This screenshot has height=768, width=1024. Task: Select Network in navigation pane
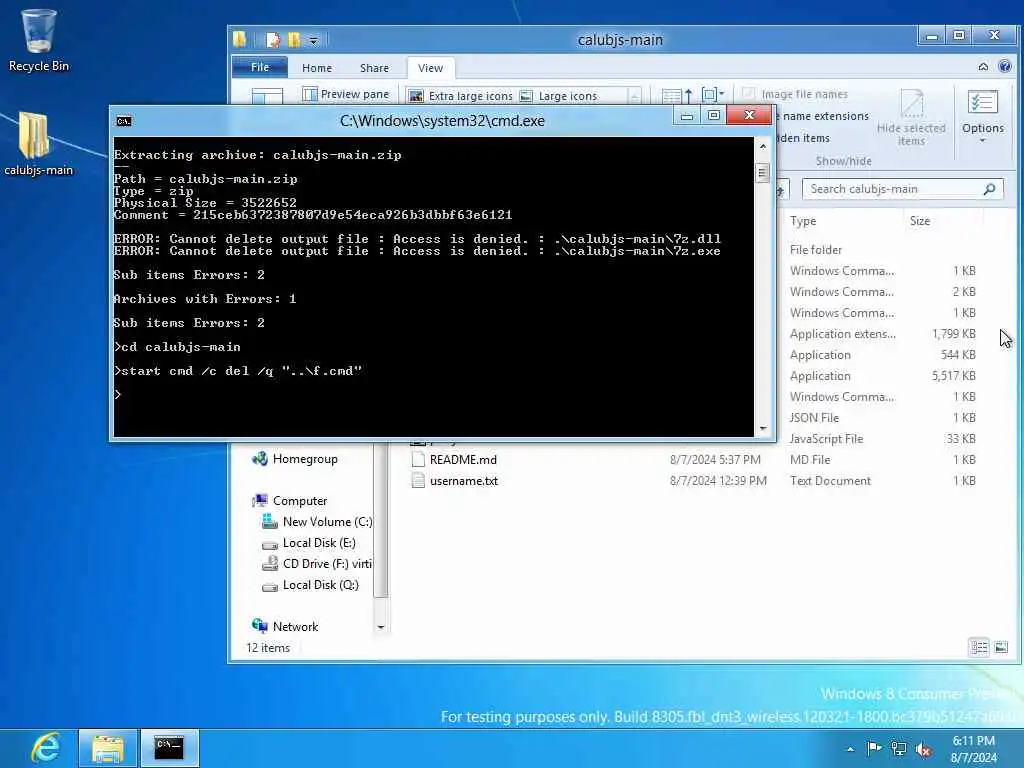tap(285, 626)
